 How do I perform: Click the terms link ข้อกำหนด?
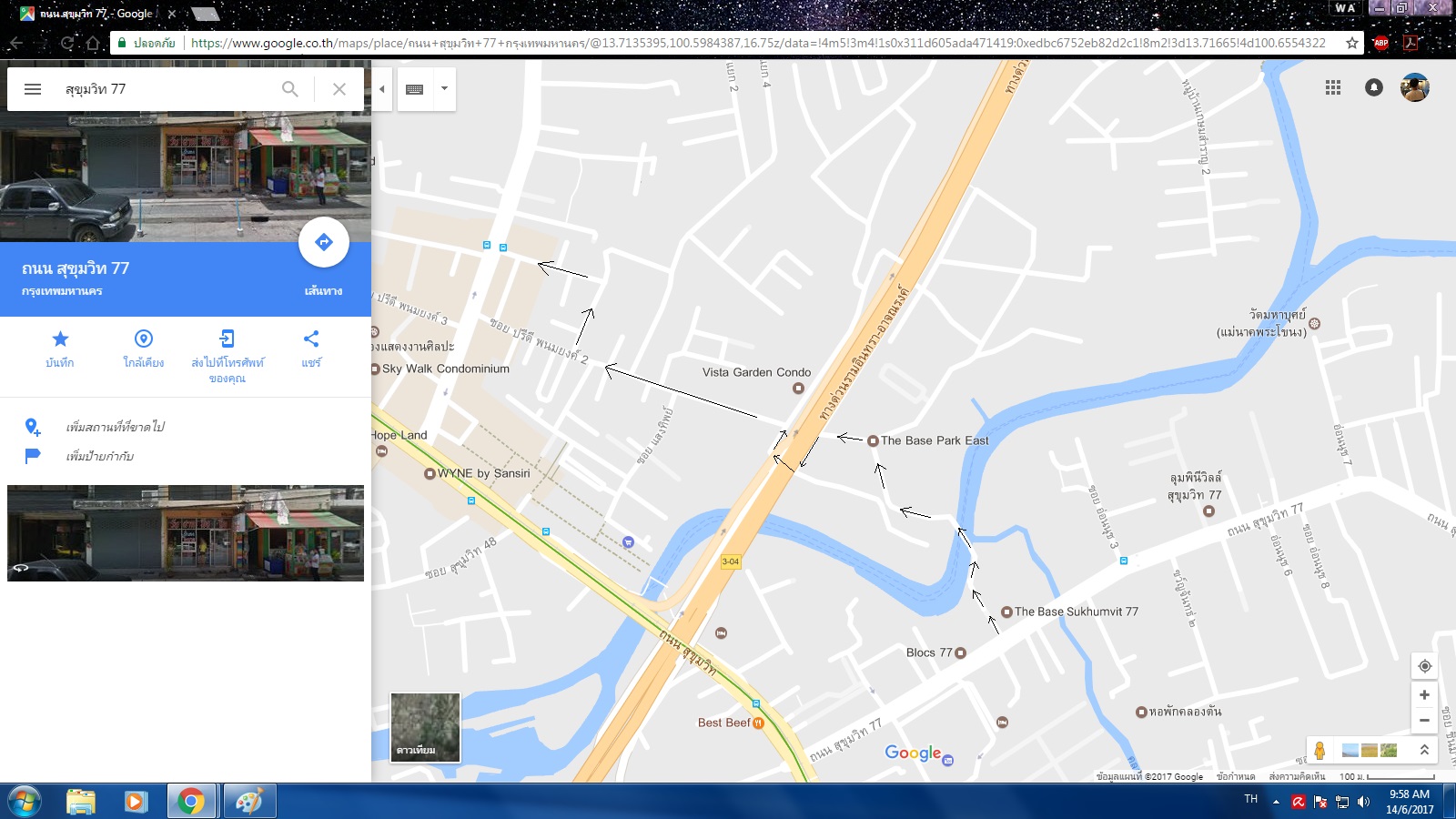[1236, 776]
